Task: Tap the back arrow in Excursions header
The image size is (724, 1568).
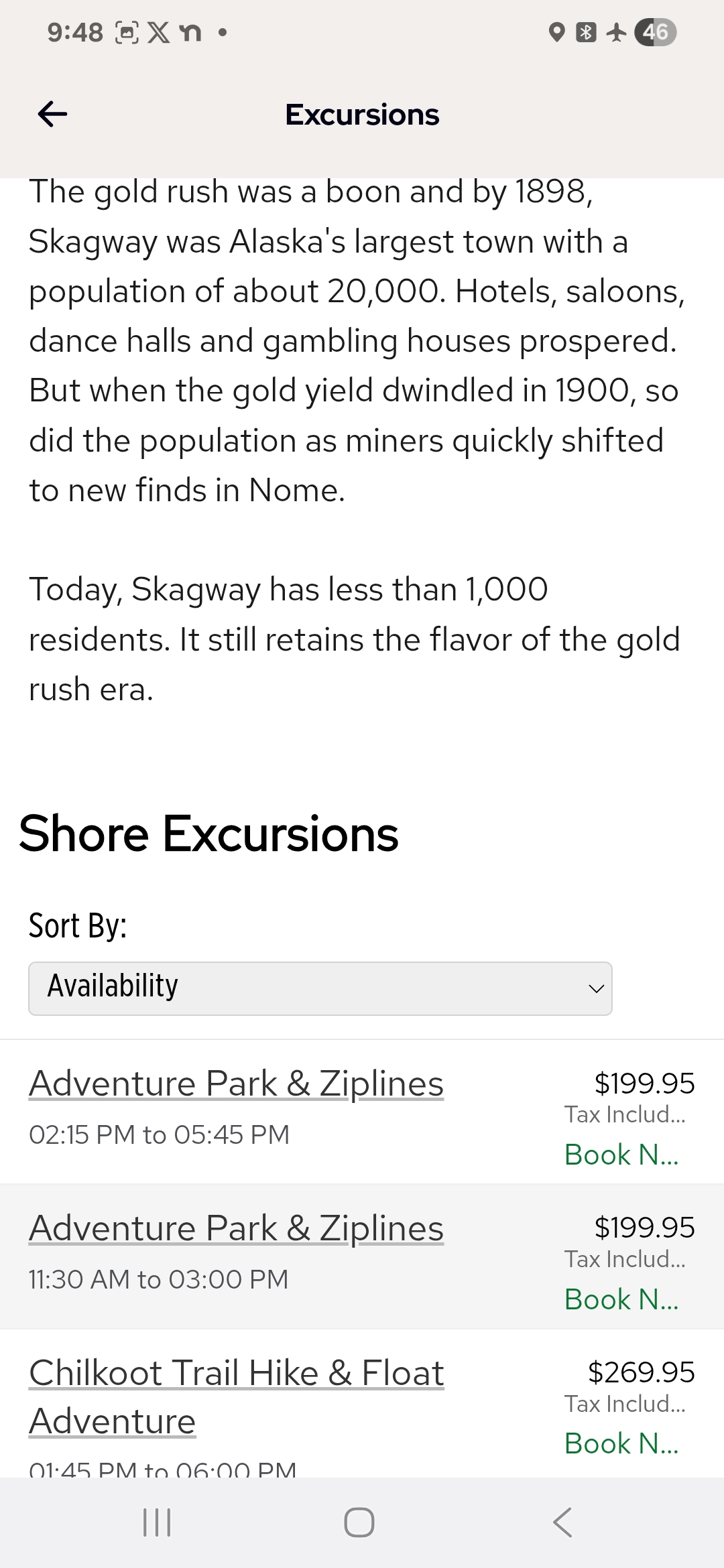Action: (x=52, y=115)
